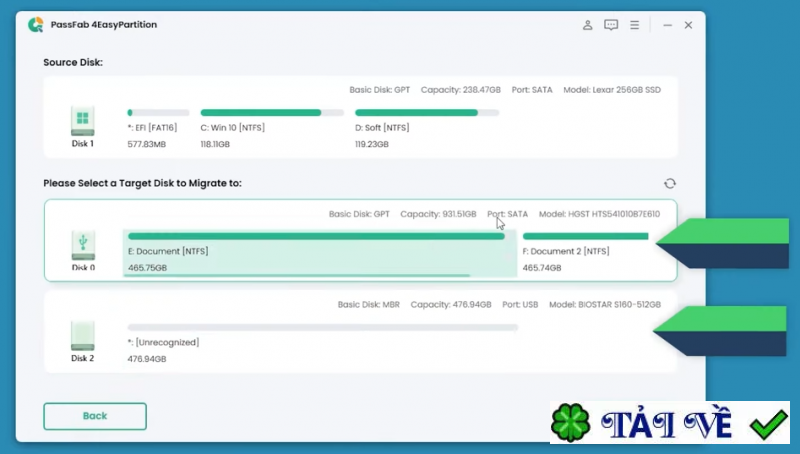This screenshot has width=800, height=454.
Task: Click the Basic Disk: MBR text
Action: click(x=368, y=305)
